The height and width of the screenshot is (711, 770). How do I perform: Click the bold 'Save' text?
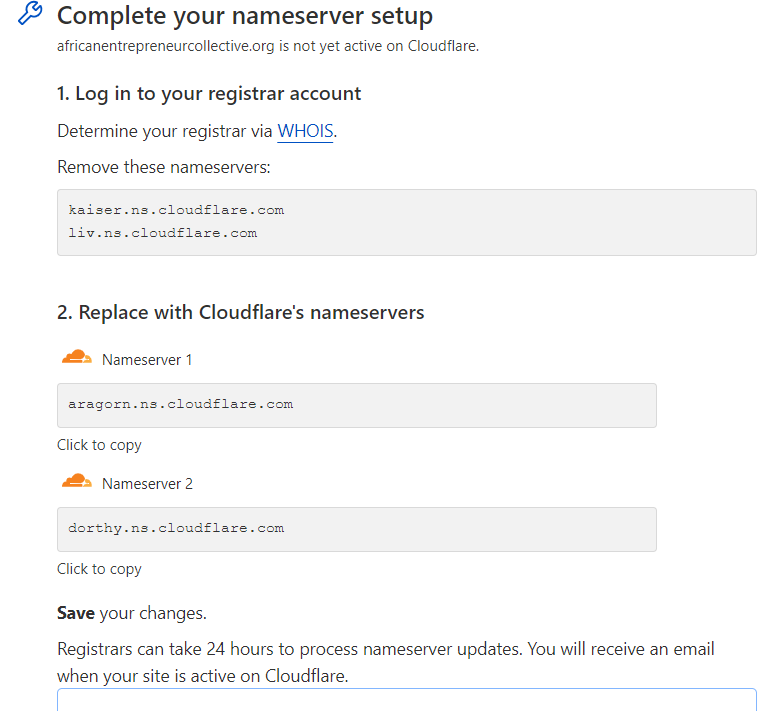[76, 612]
